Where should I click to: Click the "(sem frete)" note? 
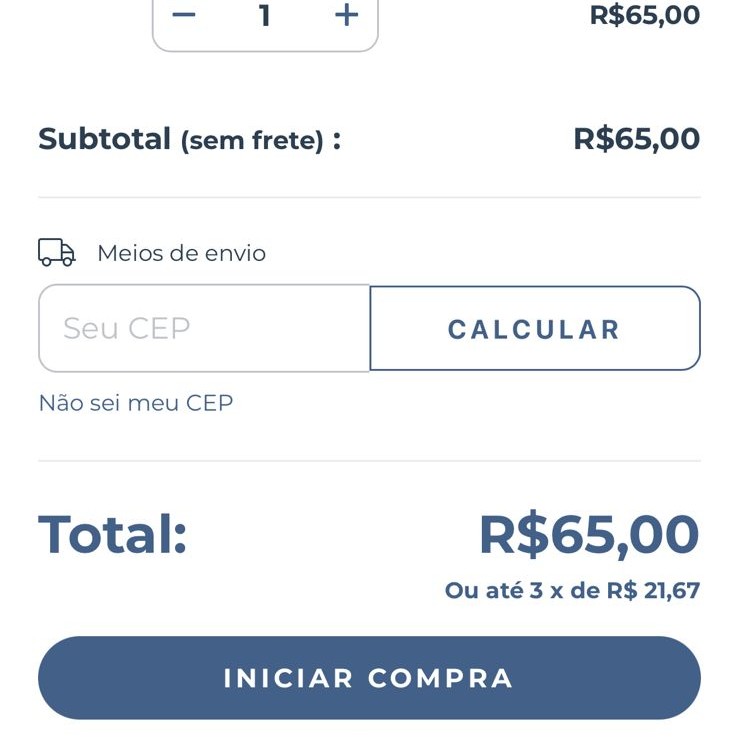[x=252, y=141]
